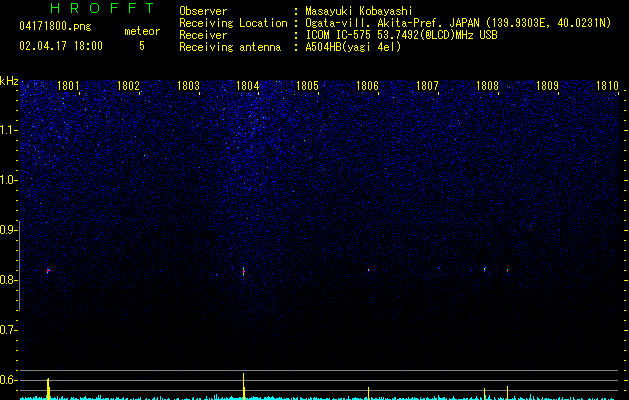The image size is (629, 400).
Task: Click the 1809 time marker
Action: (547, 86)
